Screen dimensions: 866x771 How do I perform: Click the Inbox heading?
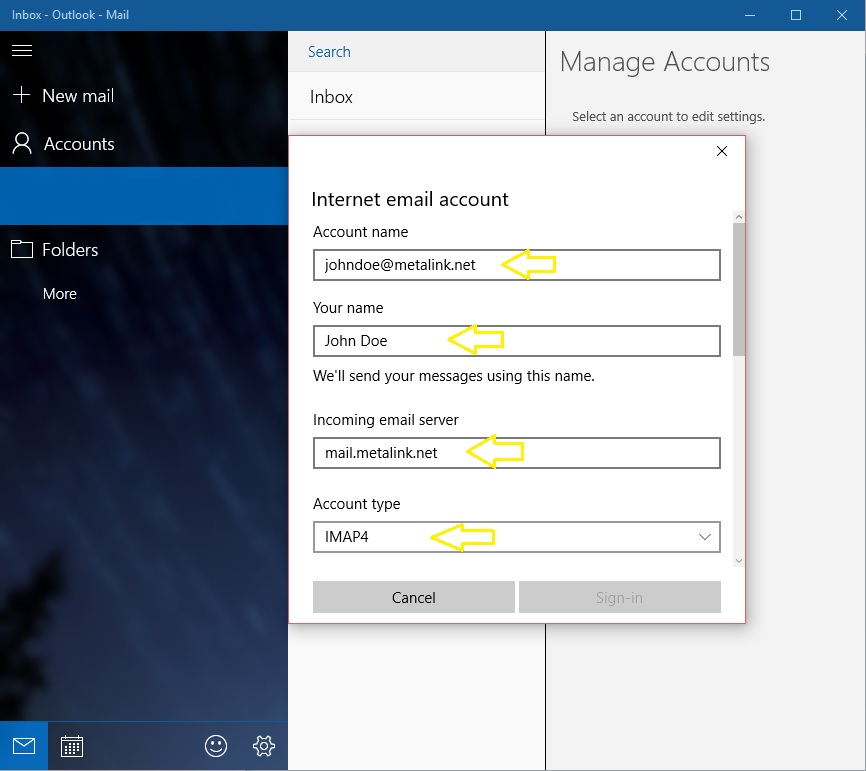click(331, 97)
